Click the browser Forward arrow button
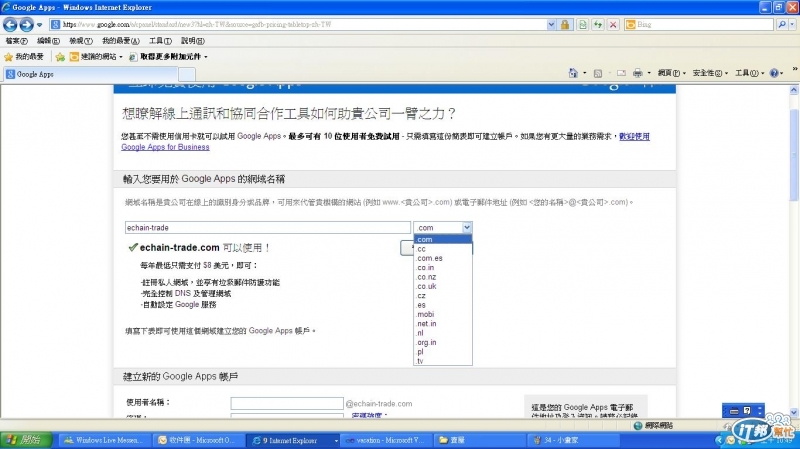800x449 pixels. [26, 24]
